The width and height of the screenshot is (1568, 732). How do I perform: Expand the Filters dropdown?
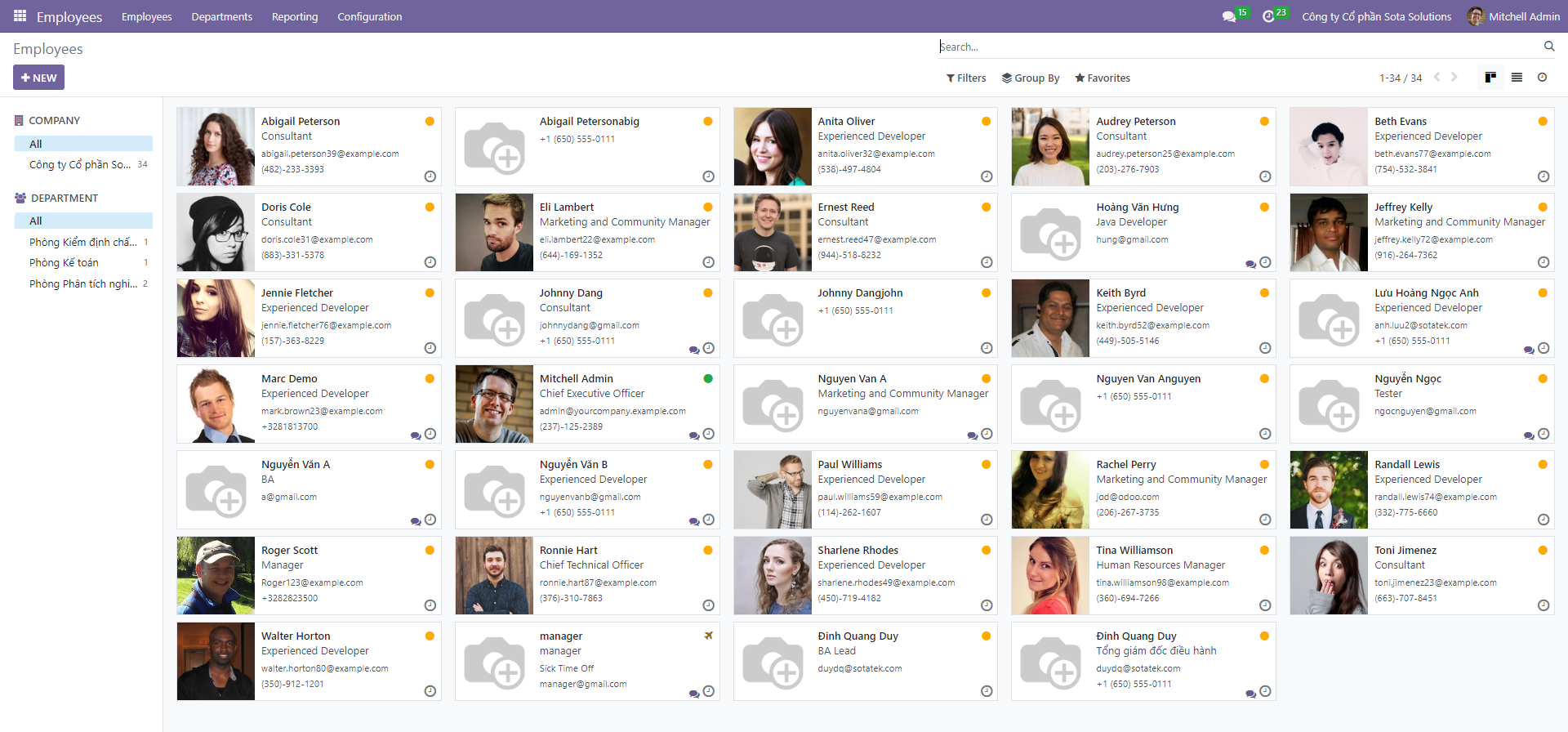pos(966,78)
